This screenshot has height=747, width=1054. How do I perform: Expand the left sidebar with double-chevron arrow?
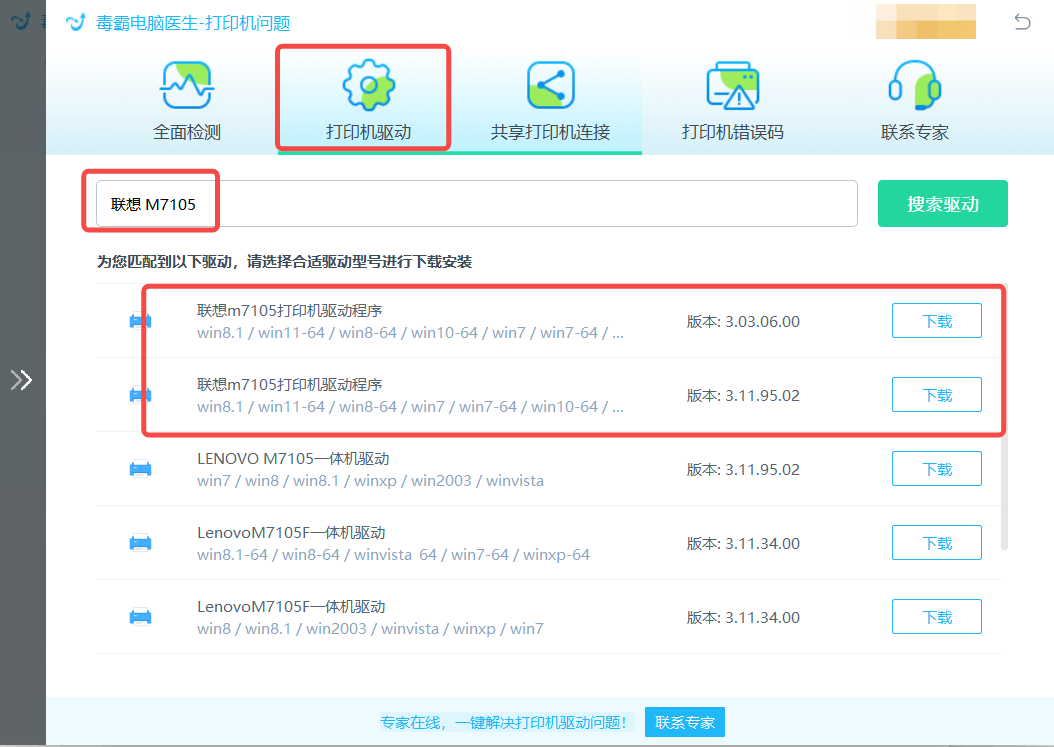(x=22, y=380)
